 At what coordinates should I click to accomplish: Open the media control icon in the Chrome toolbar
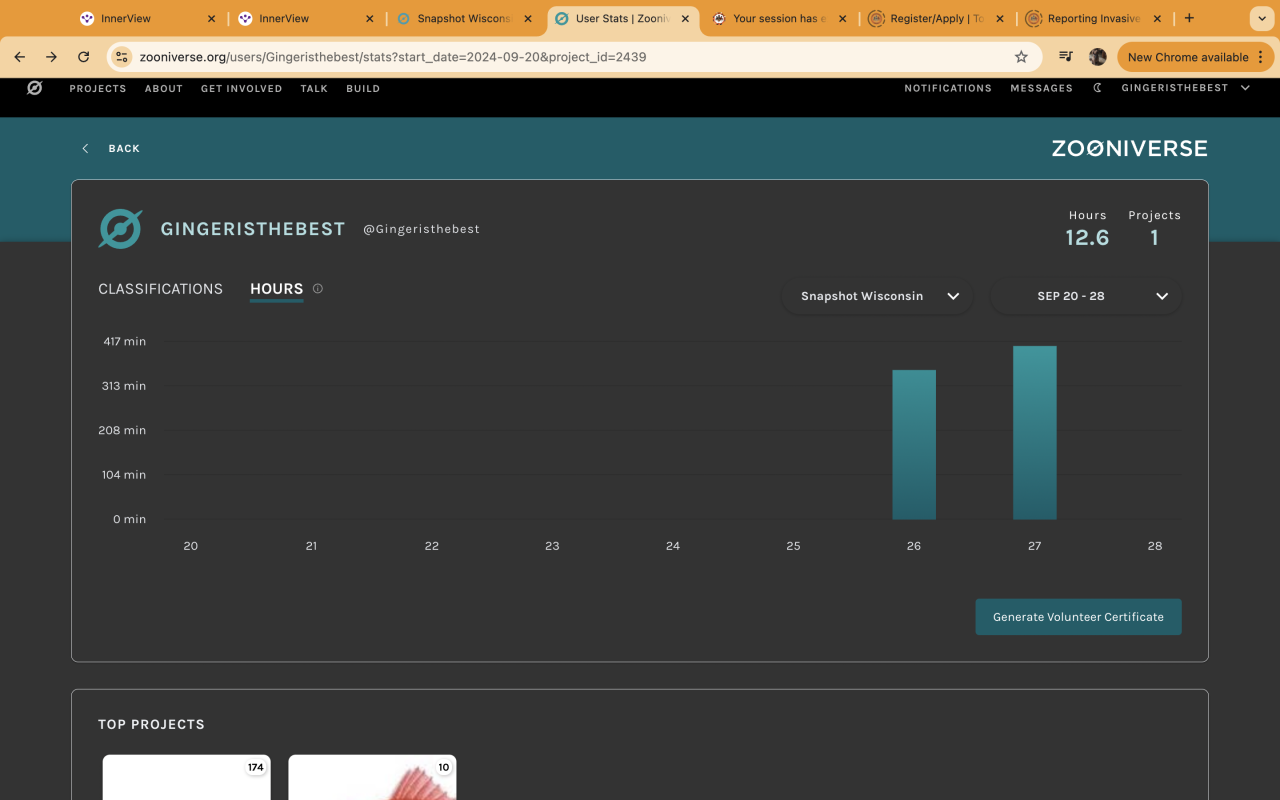click(1066, 57)
